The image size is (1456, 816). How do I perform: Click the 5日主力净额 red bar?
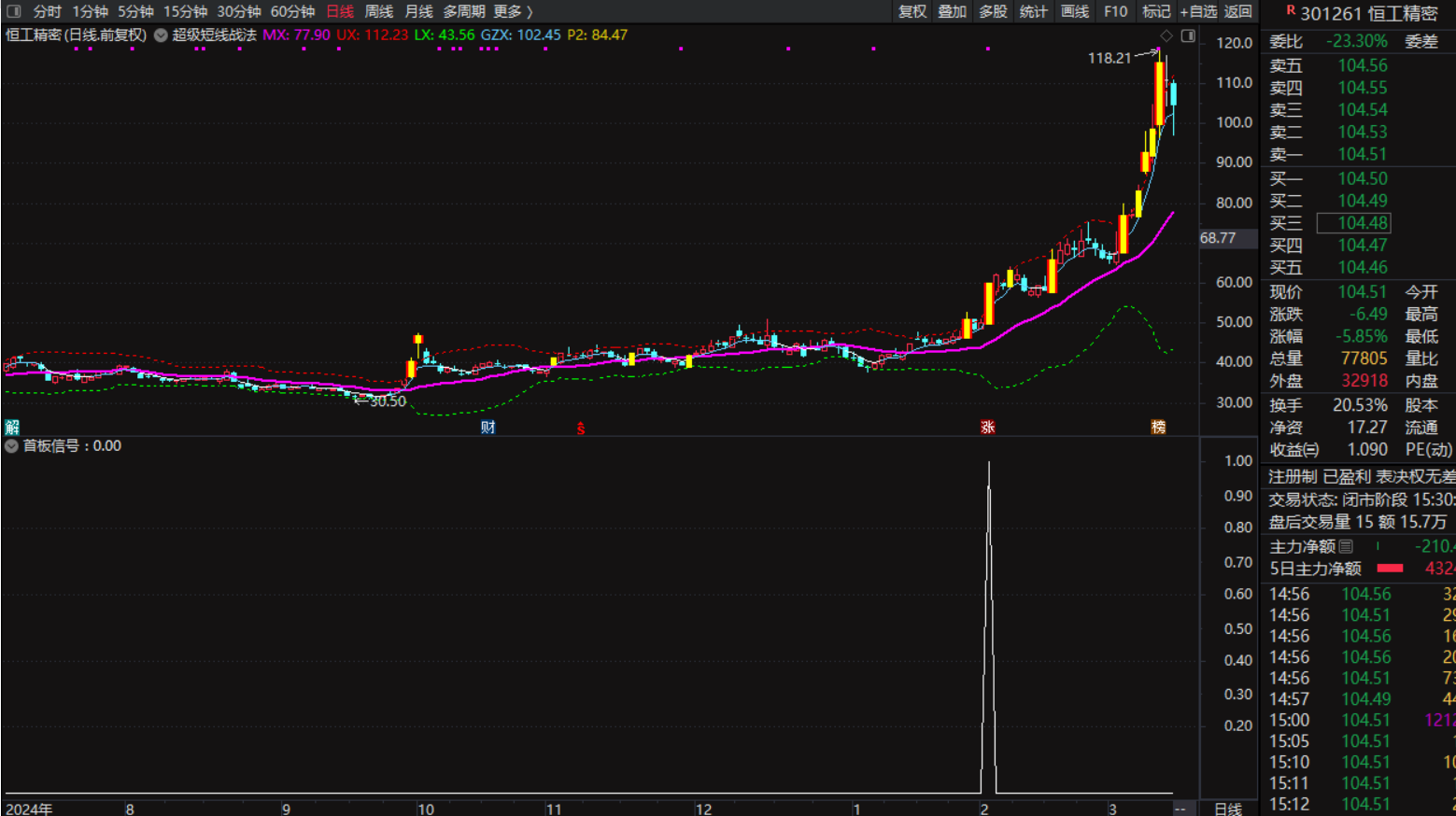1390,569
